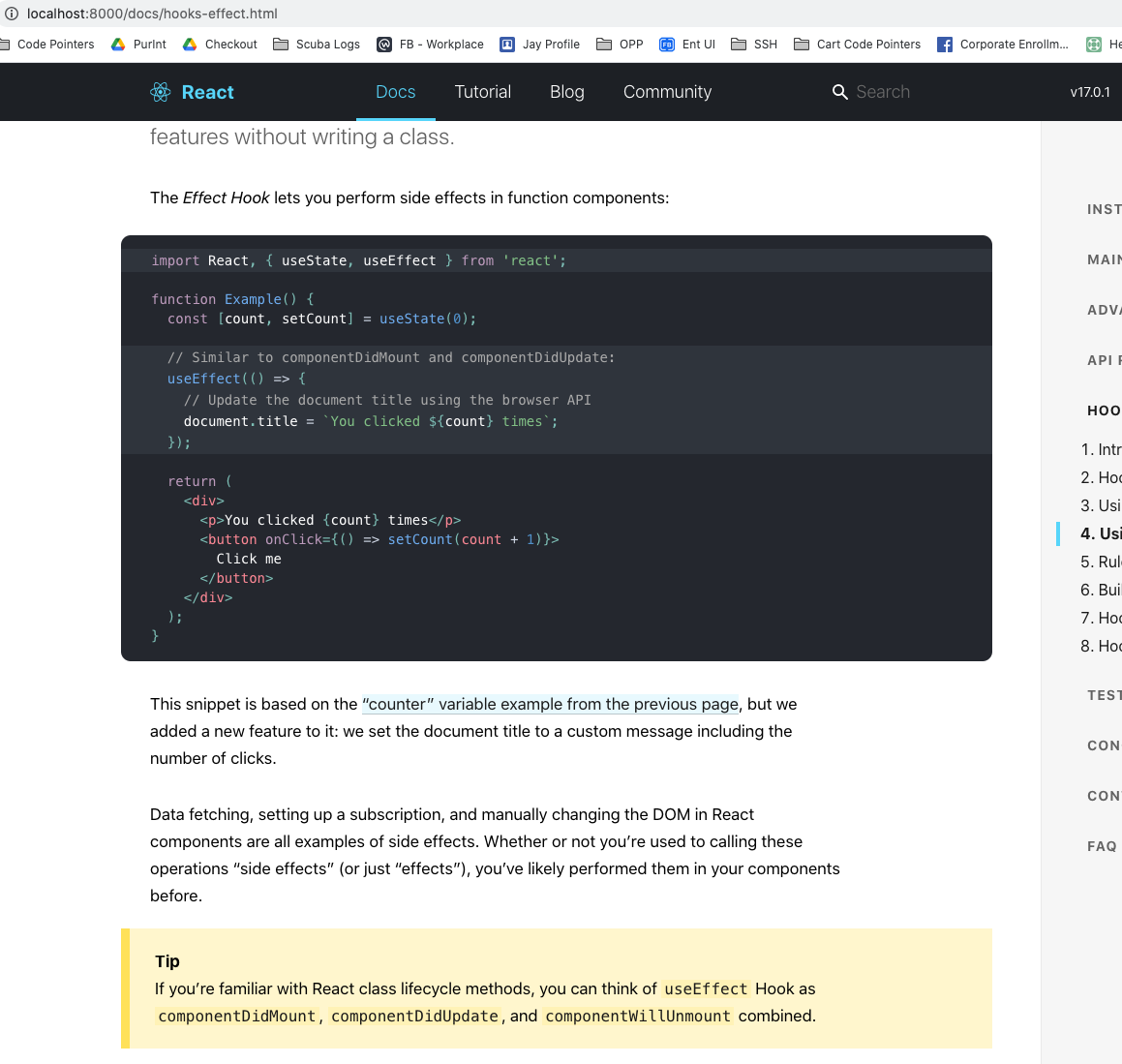Open the OPP bookmark folder icon
This screenshot has width=1122, height=1064.
coord(604,45)
